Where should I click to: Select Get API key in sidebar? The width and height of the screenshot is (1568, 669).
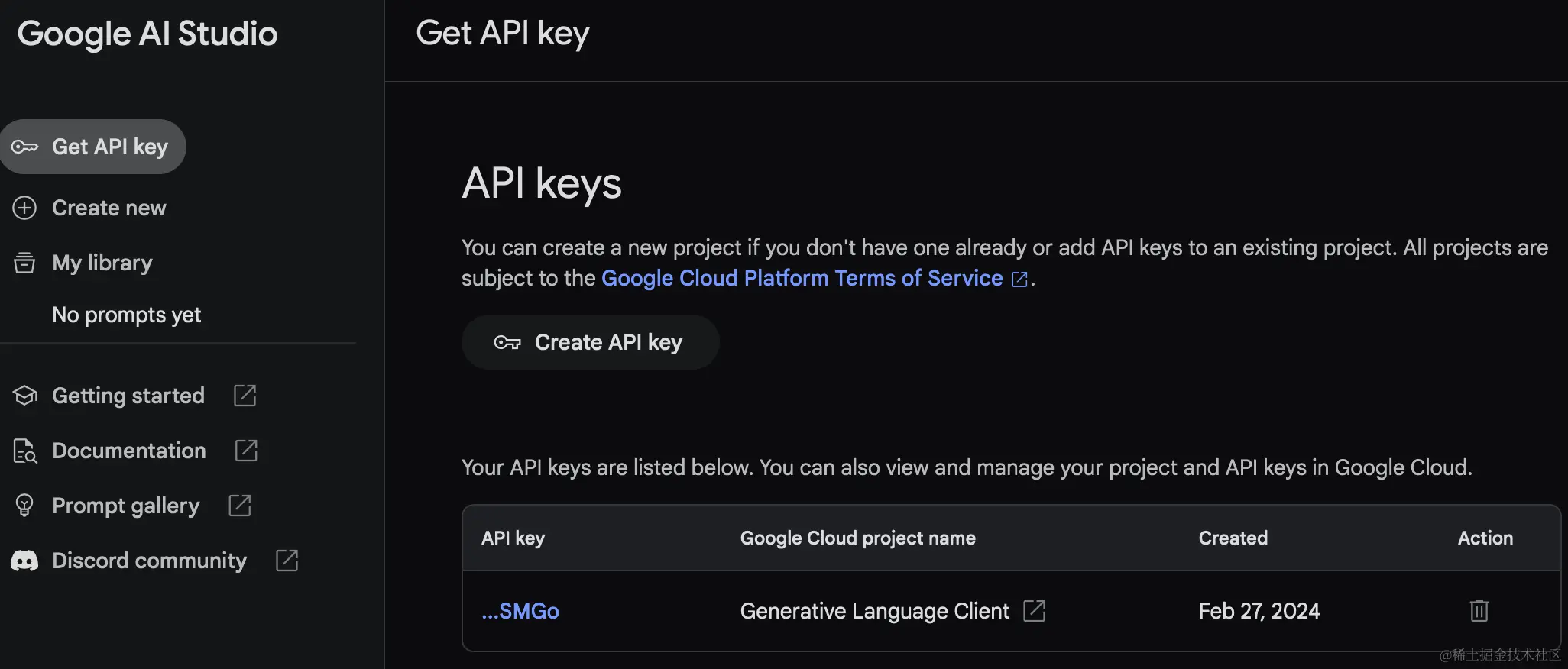pyautogui.click(x=93, y=147)
